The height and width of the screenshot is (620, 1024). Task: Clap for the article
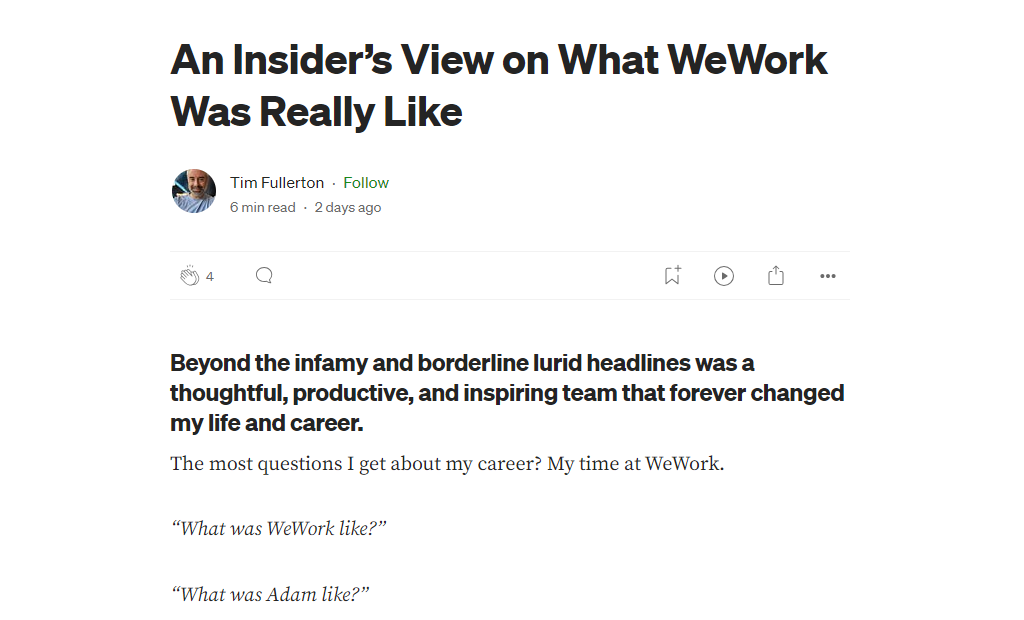click(x=189, y=276)
